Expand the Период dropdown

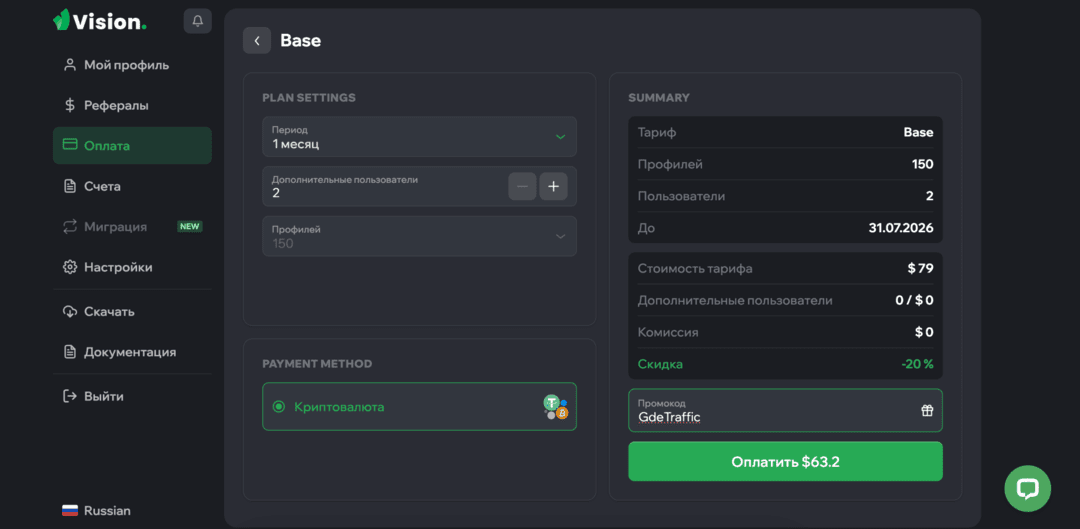tap(419, 136)
